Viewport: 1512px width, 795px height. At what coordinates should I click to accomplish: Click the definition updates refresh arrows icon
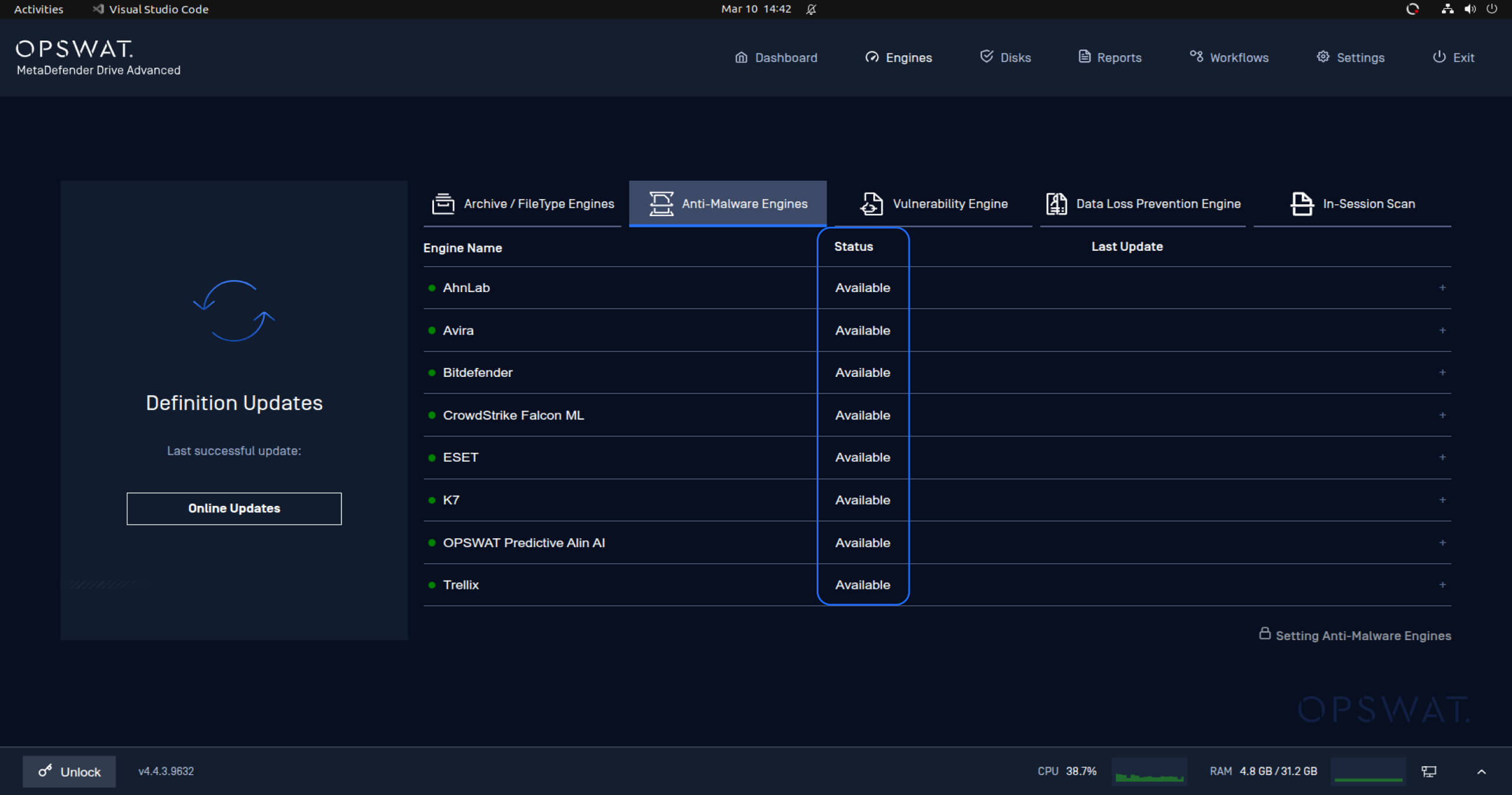[x=234, y=311]
